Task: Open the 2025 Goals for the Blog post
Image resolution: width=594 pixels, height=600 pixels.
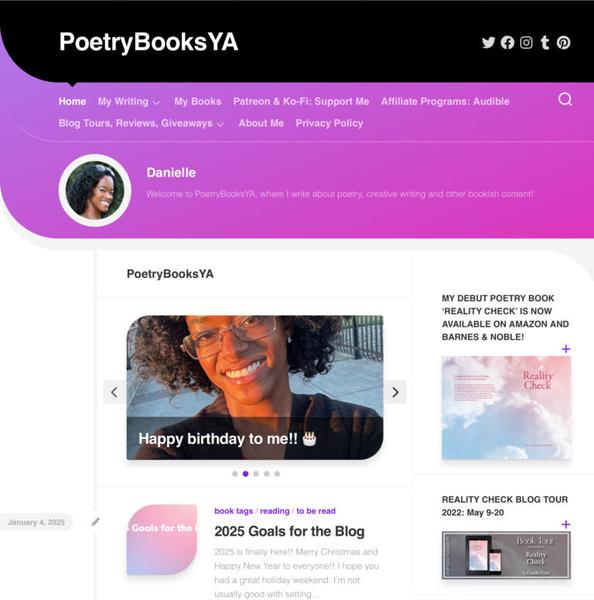Action: pos(289,531)
